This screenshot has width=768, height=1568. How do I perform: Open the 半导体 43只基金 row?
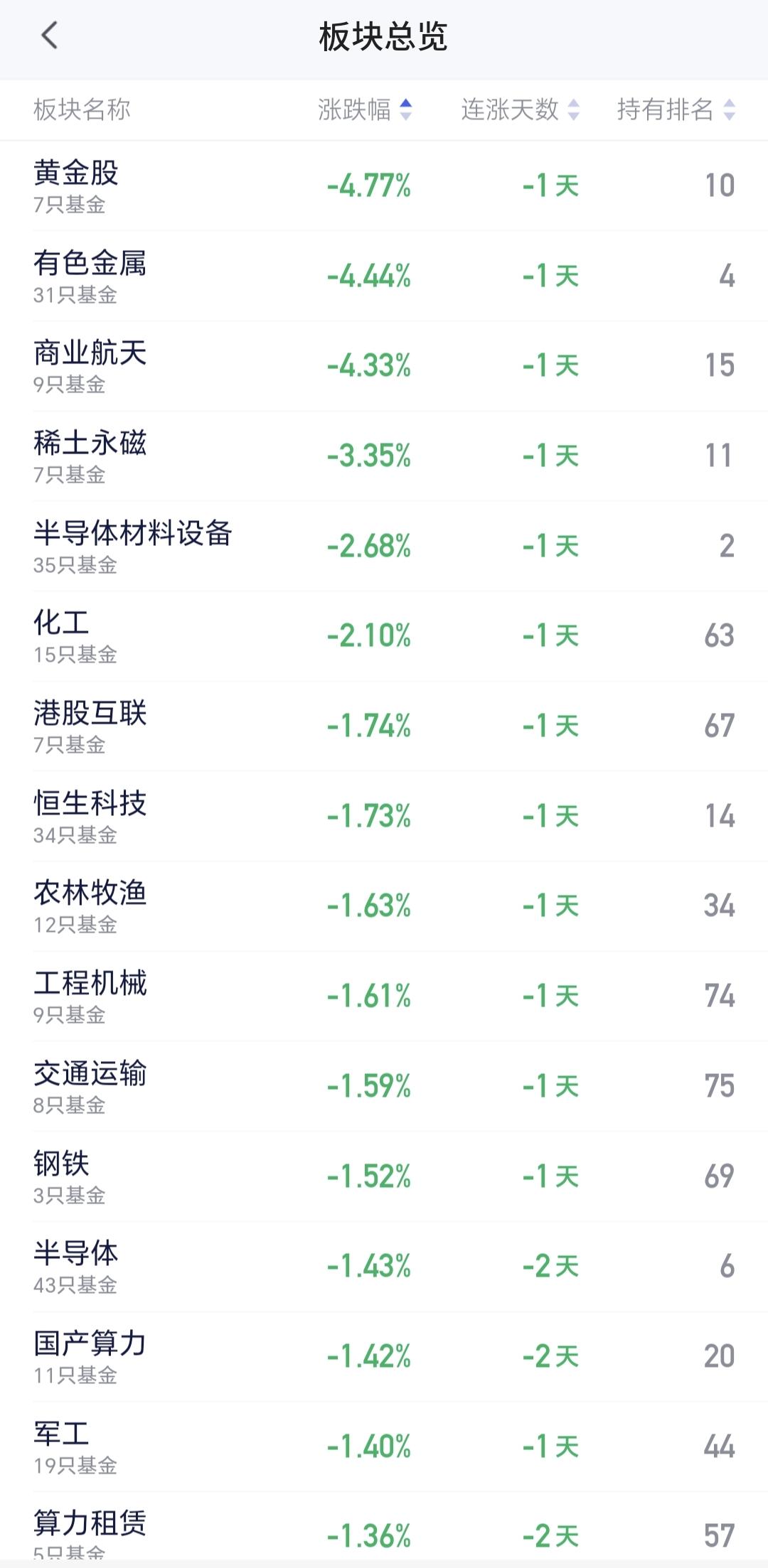(384, 1267)
